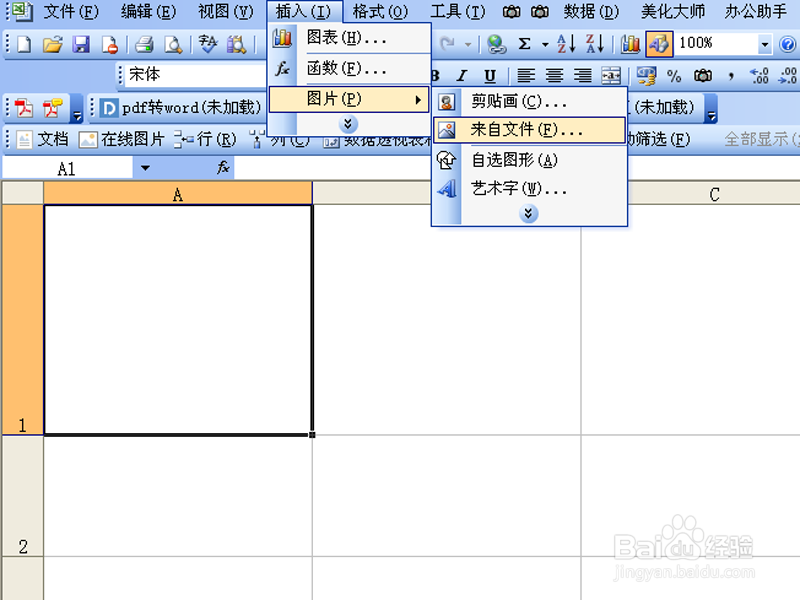
Task: Open the 格式(O) menu
Action: pos(380,11)
